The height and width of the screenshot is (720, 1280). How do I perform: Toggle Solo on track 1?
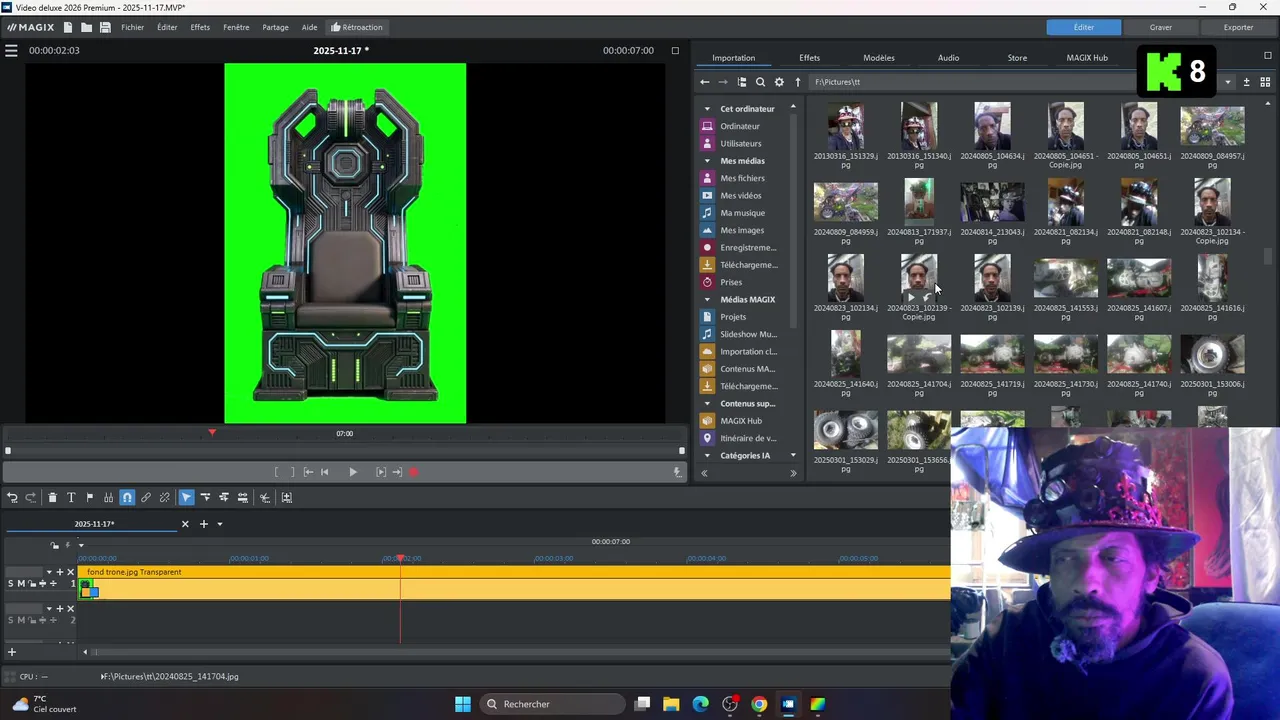pyautogui.click(x=11, y=584)
